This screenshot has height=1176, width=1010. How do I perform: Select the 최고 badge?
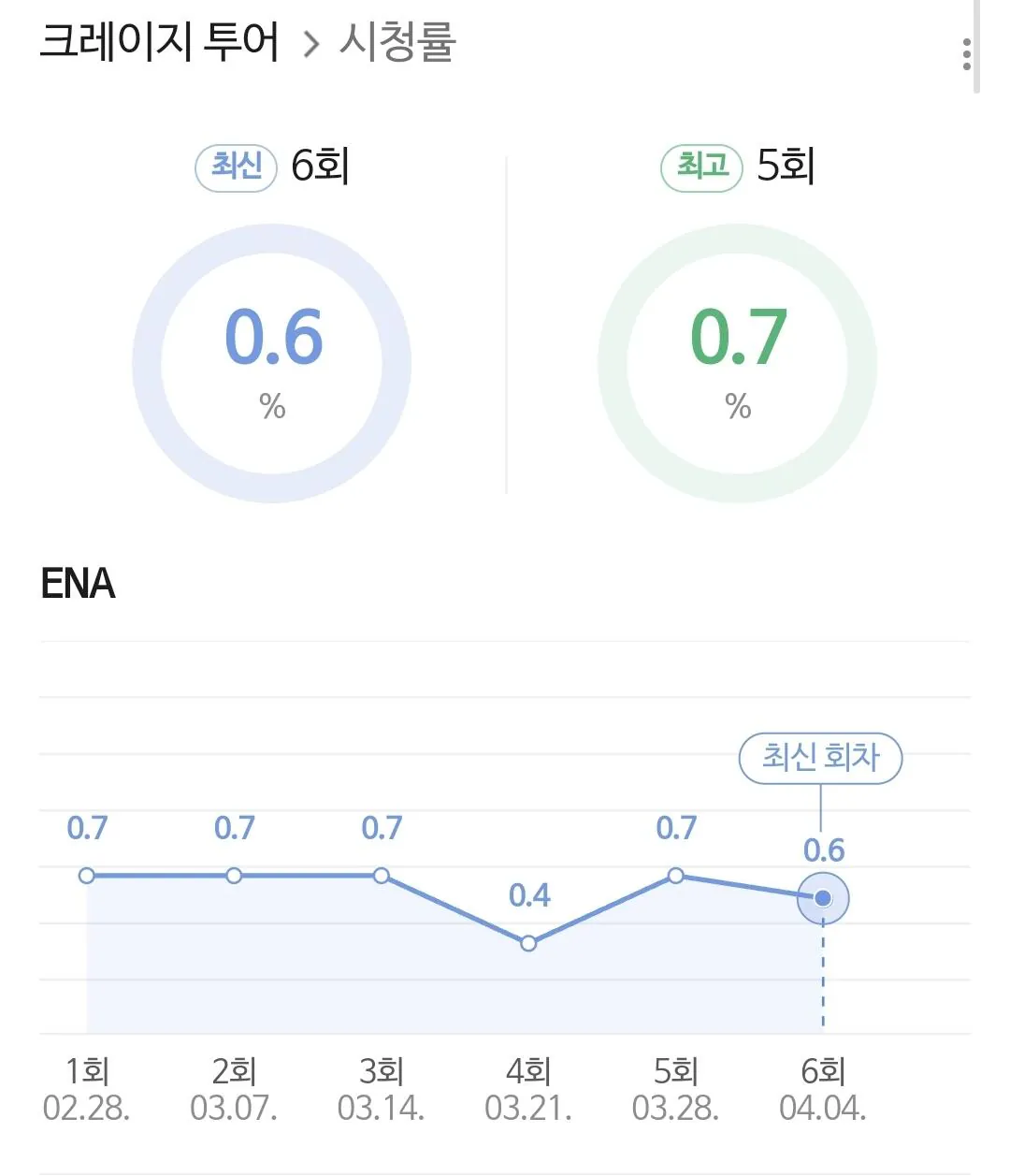701,167
